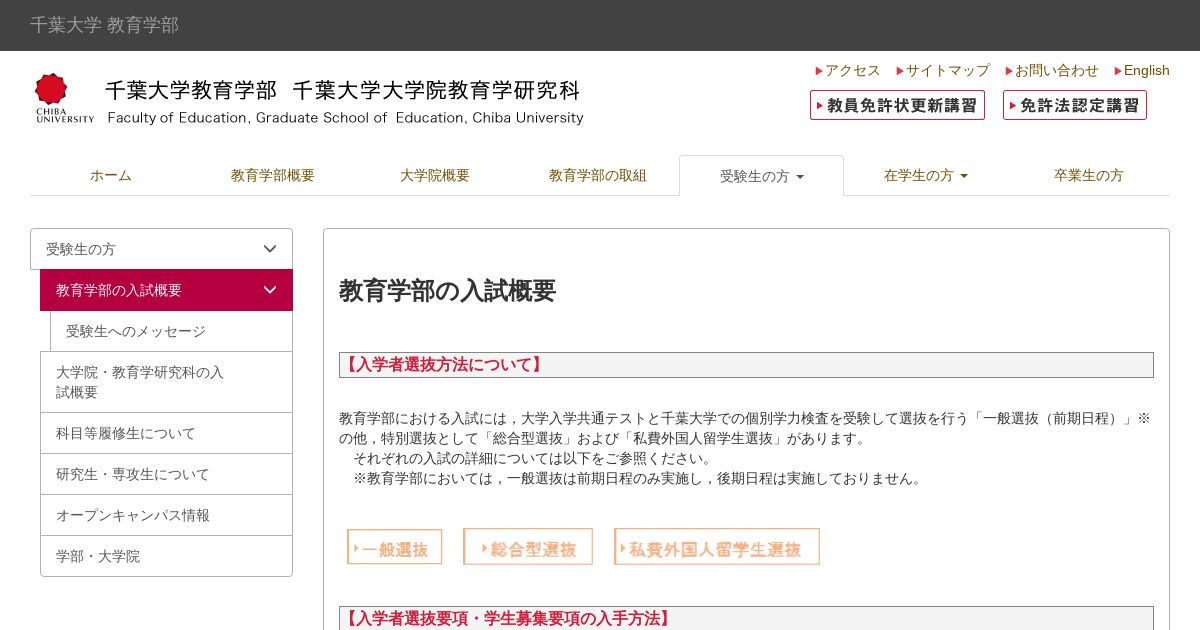The image size is (1200, 630).
Task: Expand the 在学生の方 navigation dropdown
Action: [926, 175]
